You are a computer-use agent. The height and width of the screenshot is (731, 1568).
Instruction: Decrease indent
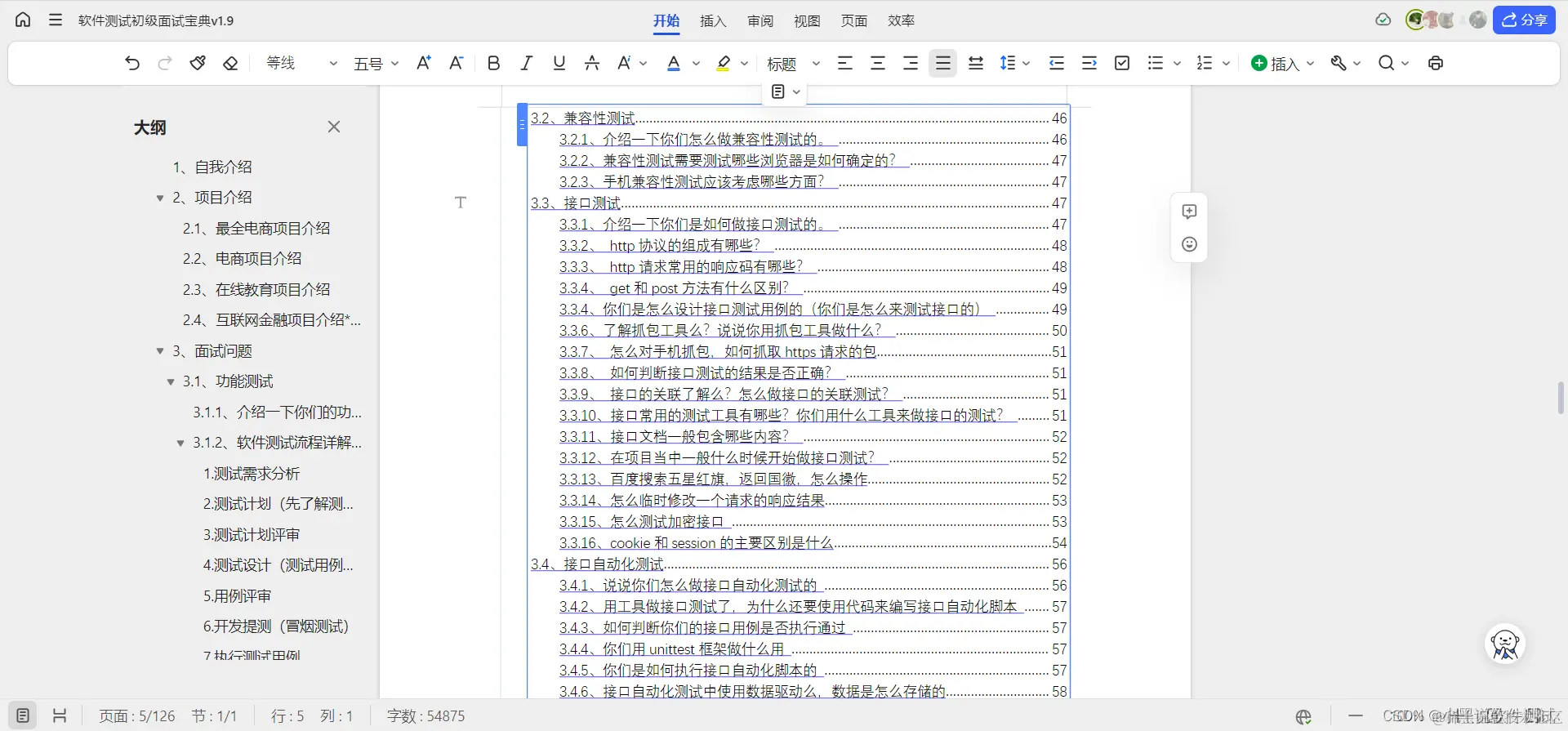pos(1057,63)
